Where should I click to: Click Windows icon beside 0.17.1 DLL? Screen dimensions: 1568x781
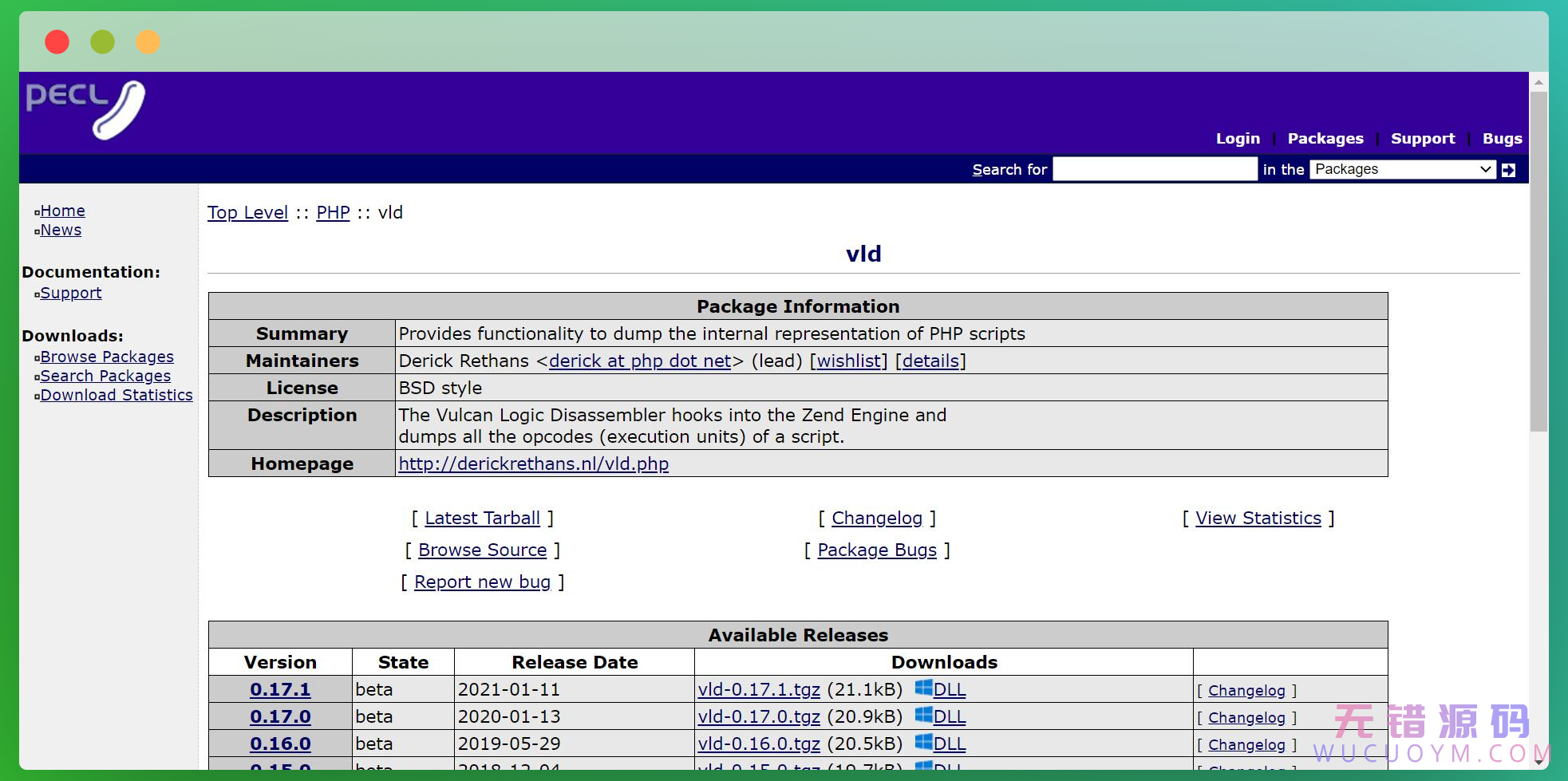923,688
